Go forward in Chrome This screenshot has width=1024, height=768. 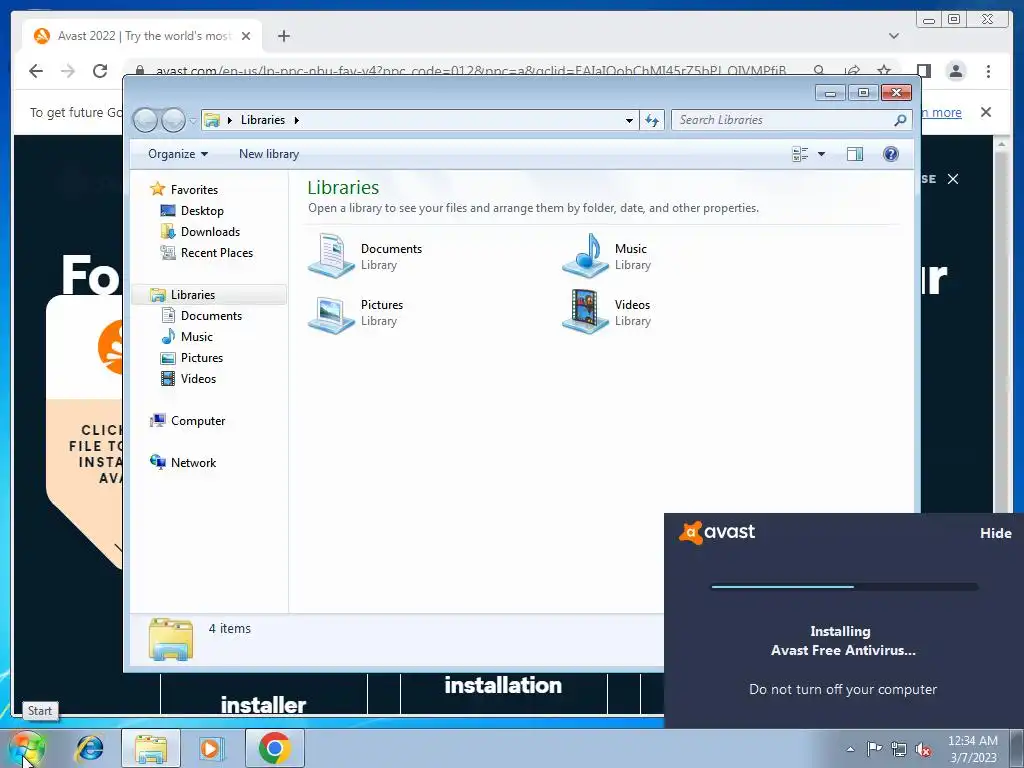pyautogui.click(x=68, y=71)
